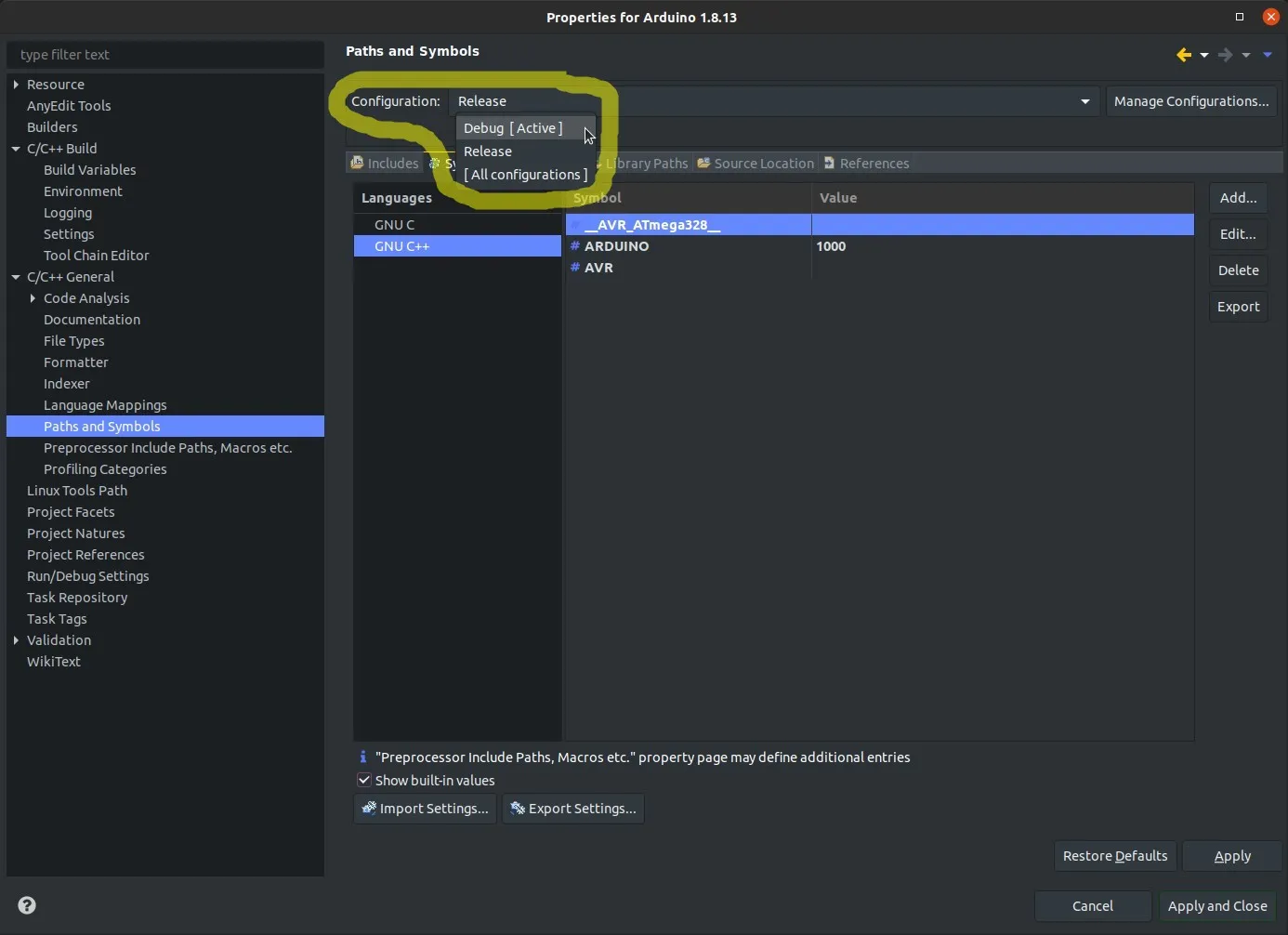Open Indexer in the tree
This screenshot has height=935, width=1288.
[66, 384]
